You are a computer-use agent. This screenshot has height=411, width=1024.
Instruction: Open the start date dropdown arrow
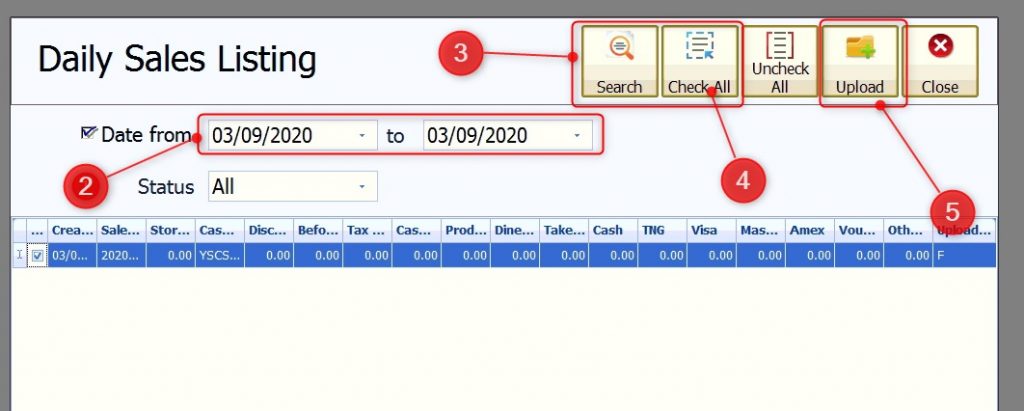point(361,135)
